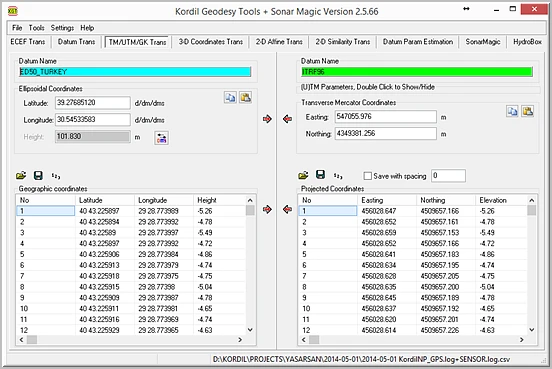The image size is (552, 369).
Task: Click left arrow of Geographic horizontal scrollbar
Action: 21,340
